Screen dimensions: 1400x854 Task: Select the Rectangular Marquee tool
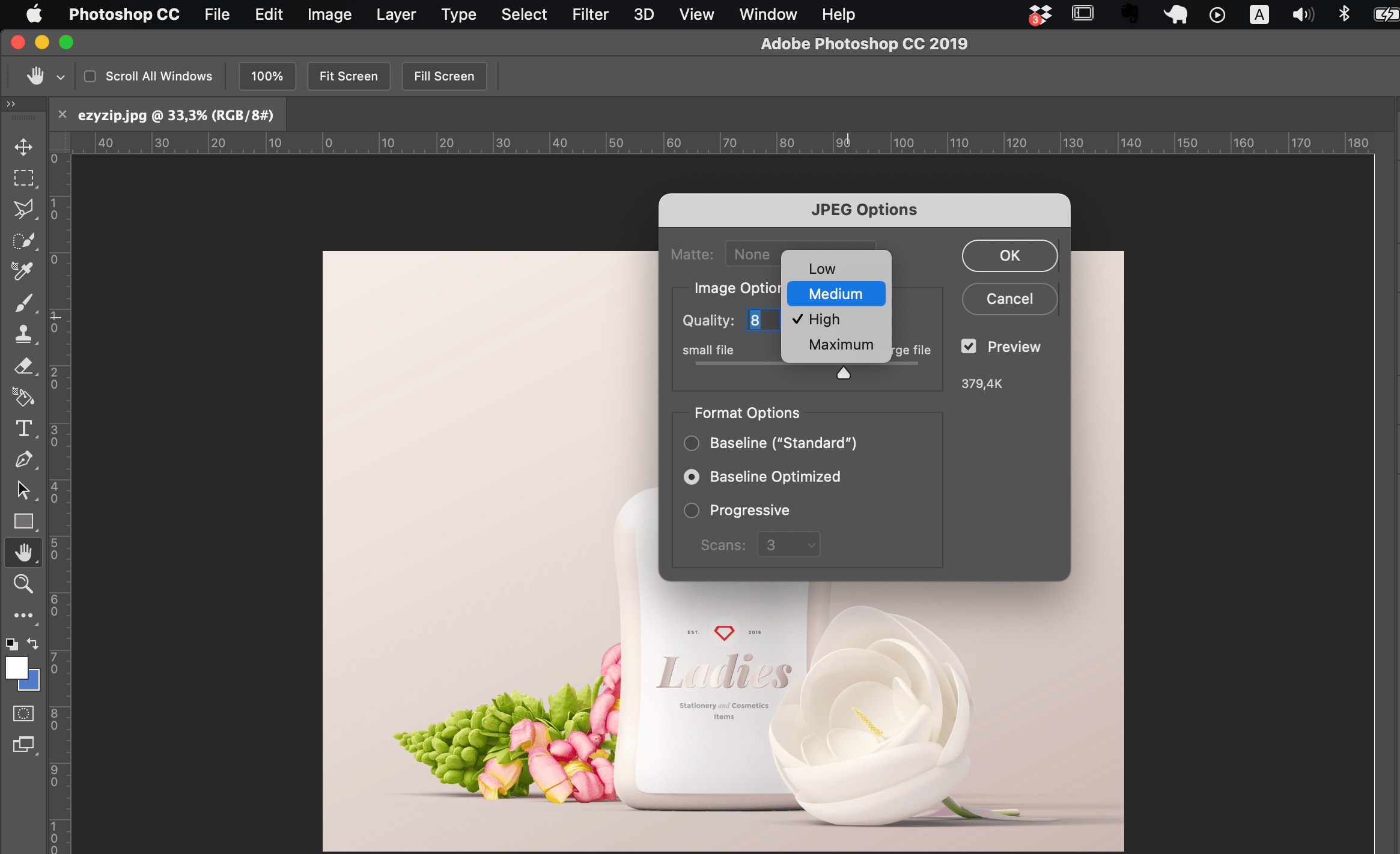(x=23, y=178)
